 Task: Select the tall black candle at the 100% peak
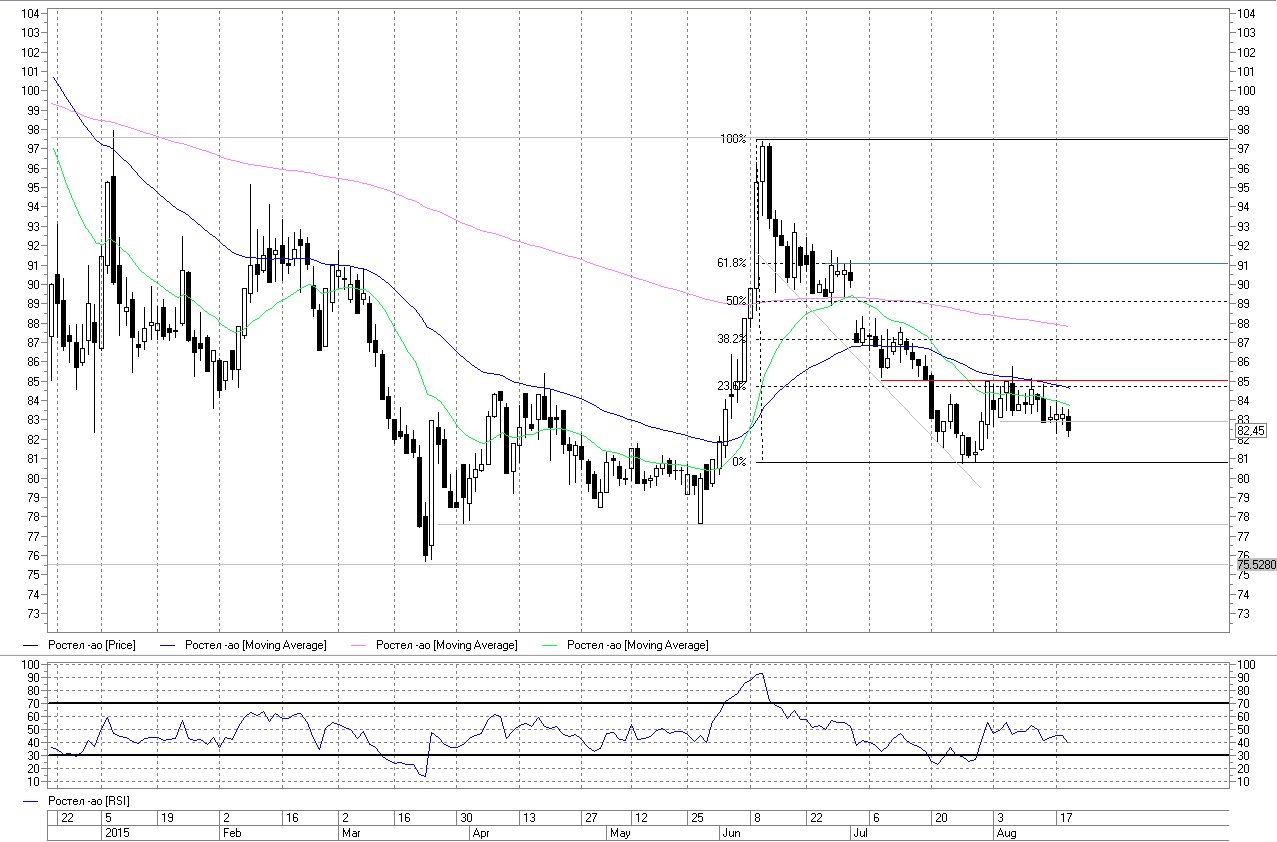pos(769,182)
